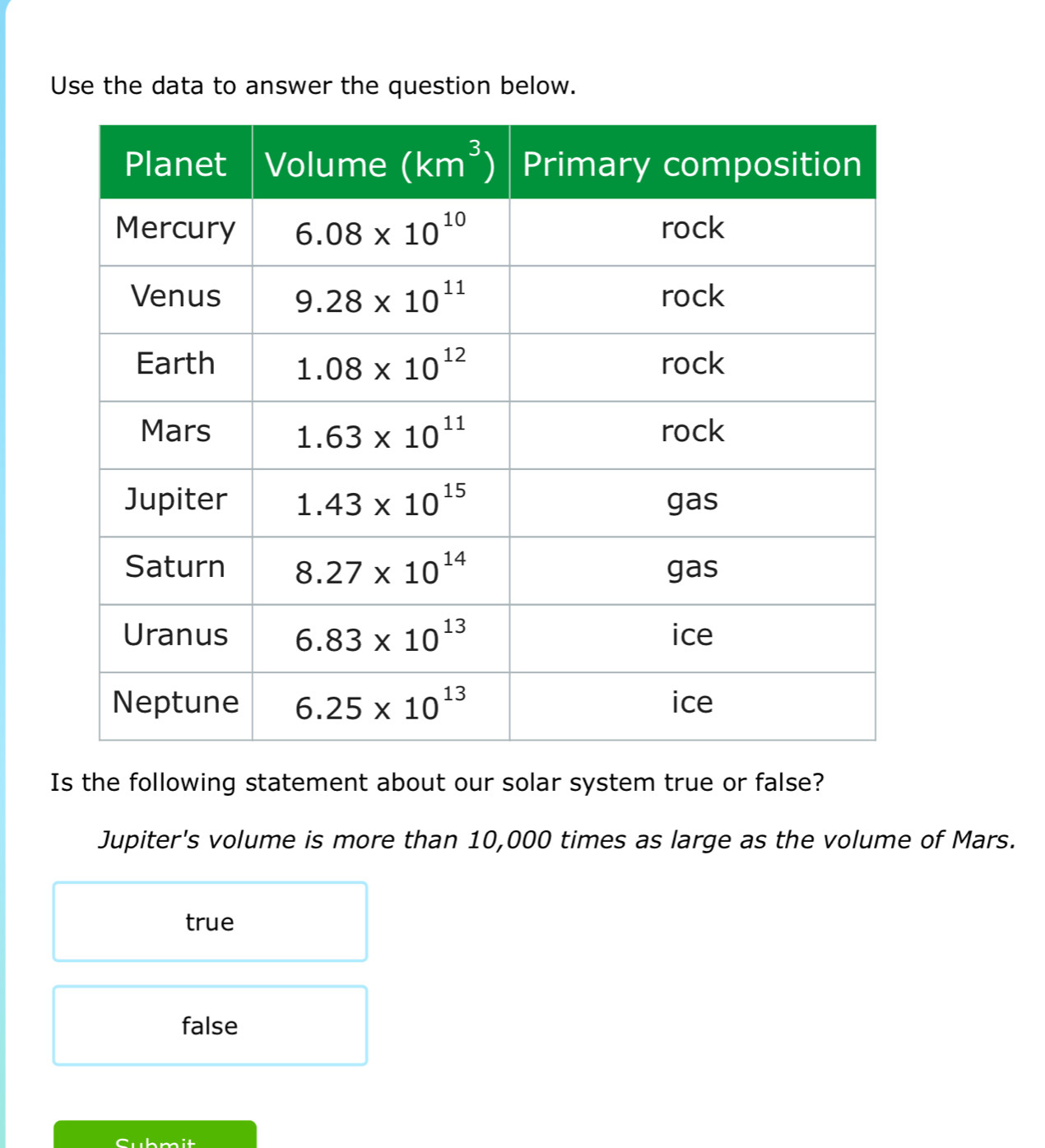Click Jupiter's volume value 1.43 x 10^15
This screenshot has width=1045, height=1148.
(380, 502)
